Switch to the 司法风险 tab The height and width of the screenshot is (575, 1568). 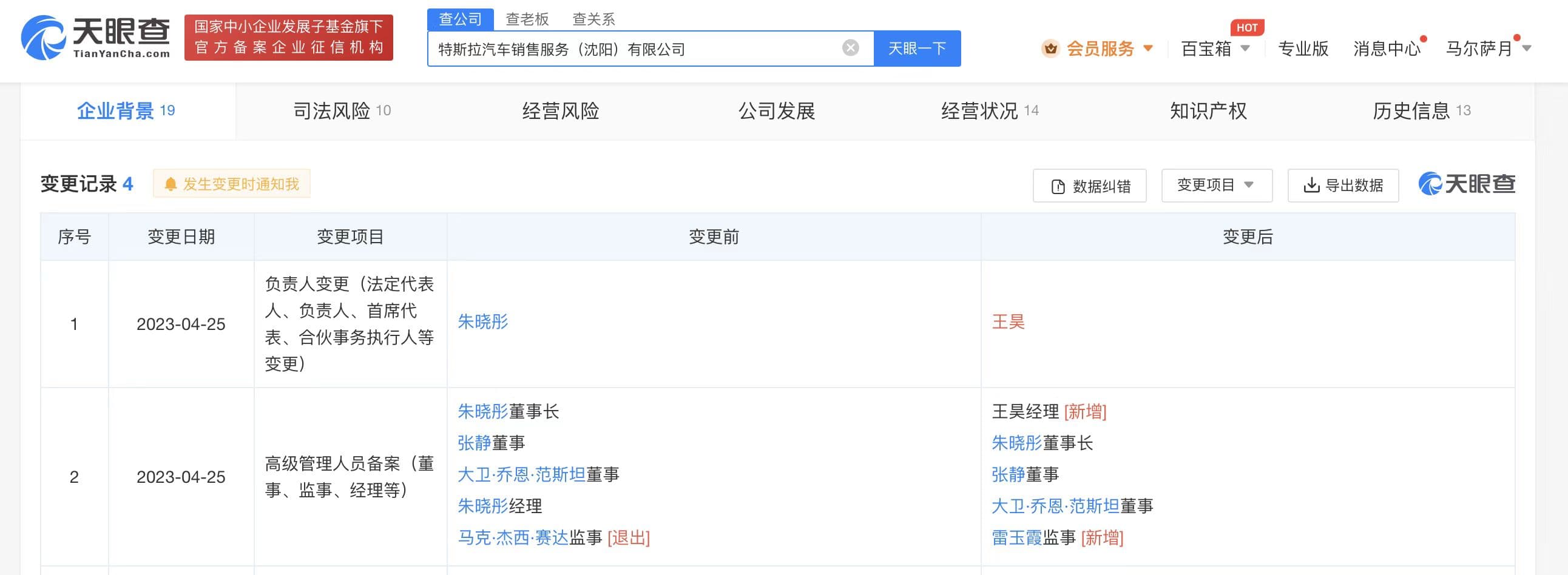pos(342,111)
